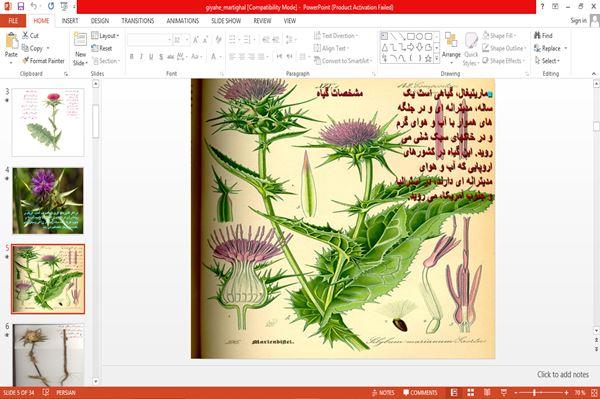Open the Section dropdown
This screenshot has width=600, height=399.
coord(106,61)
